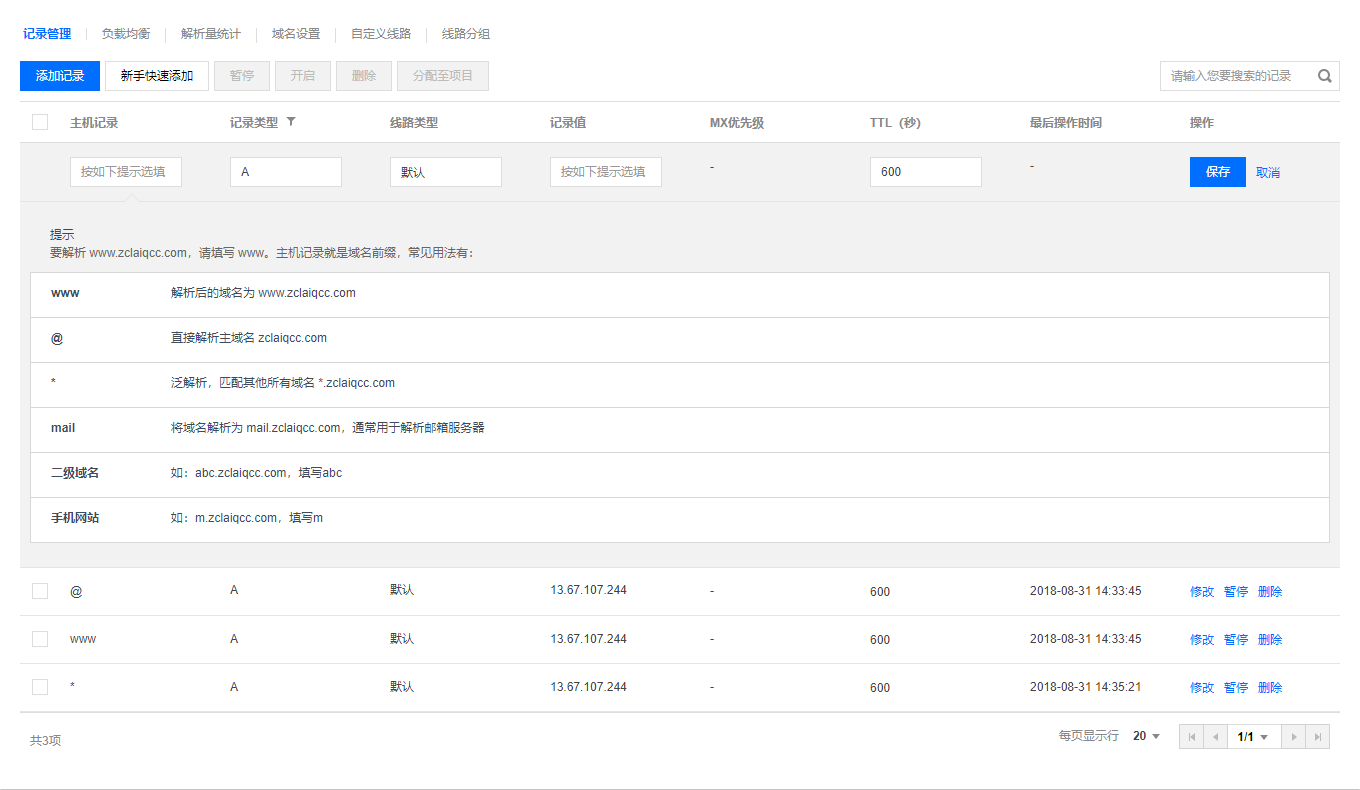Screen dimensions: 1360x790
Task: Switch to 自定义线路 tab
Action: (381, 34)
